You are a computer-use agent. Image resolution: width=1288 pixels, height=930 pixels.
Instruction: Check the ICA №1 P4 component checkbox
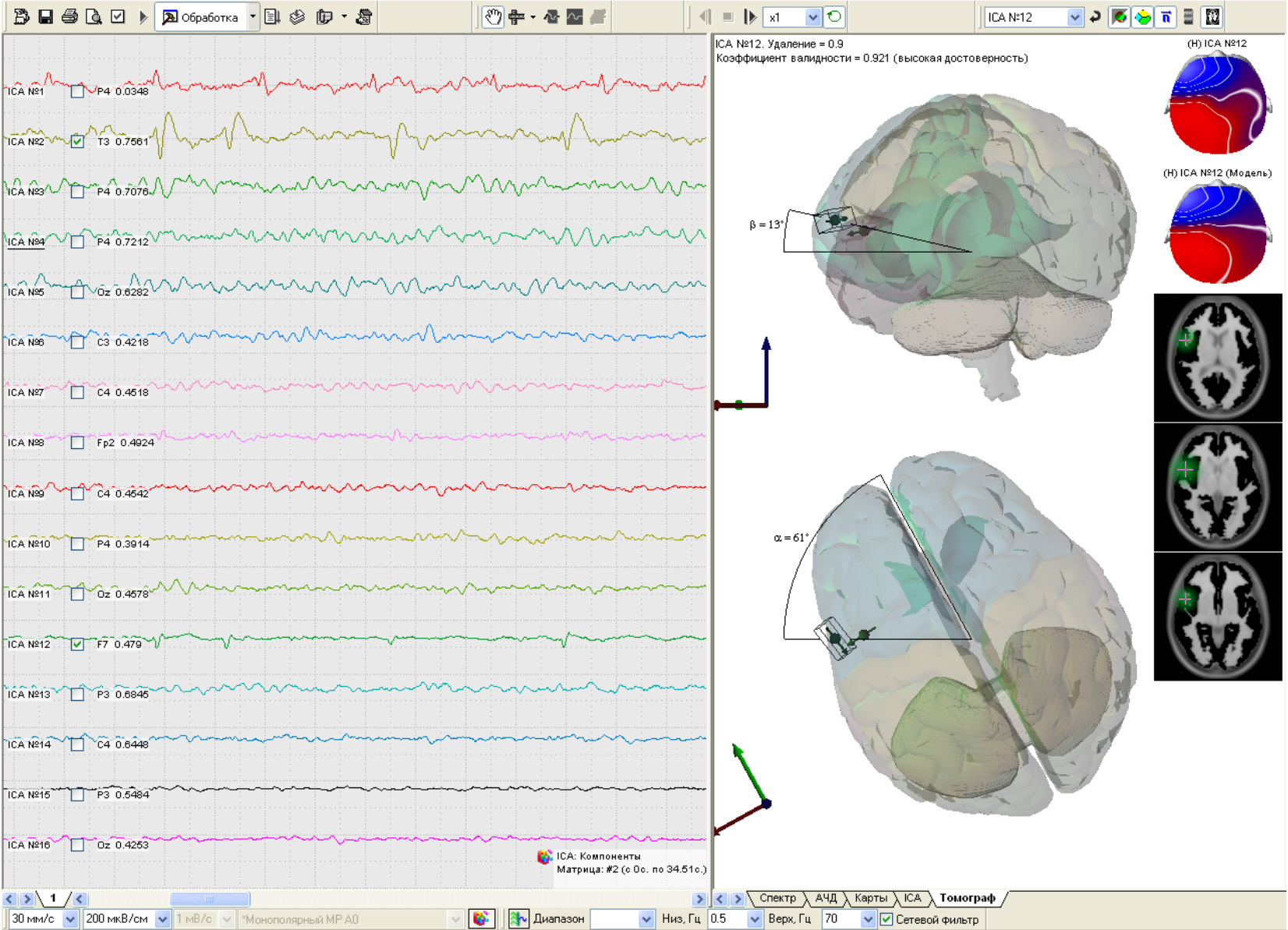[77, 91]
